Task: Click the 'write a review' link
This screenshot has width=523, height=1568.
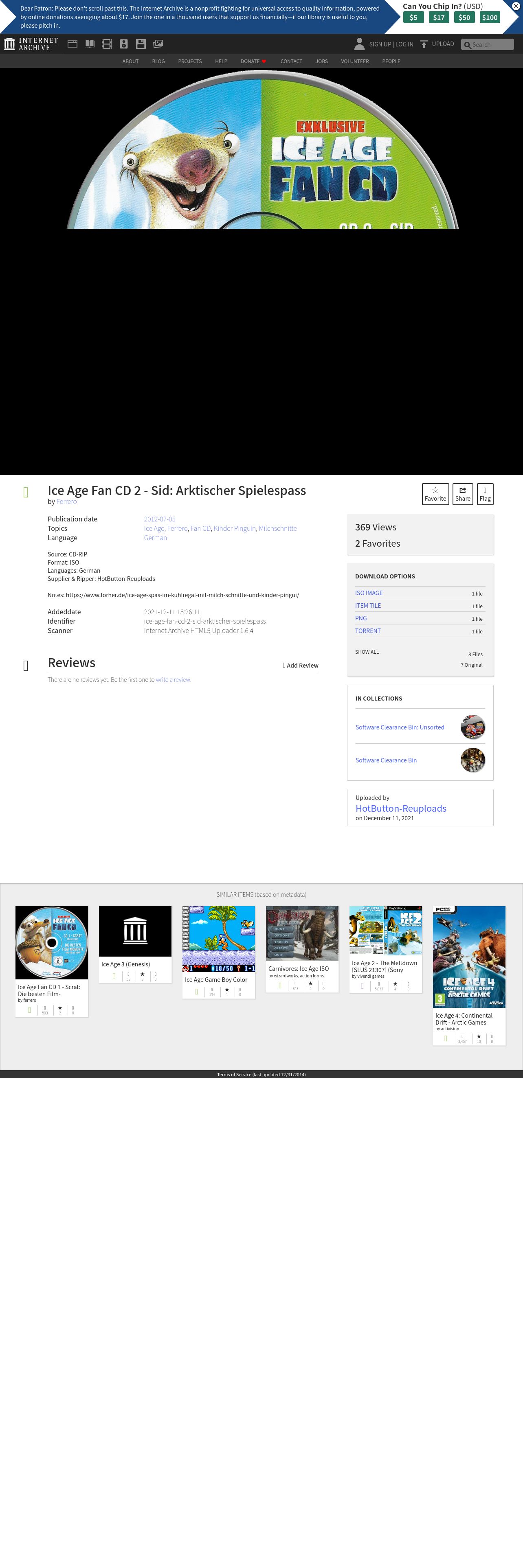Action: 173,680
